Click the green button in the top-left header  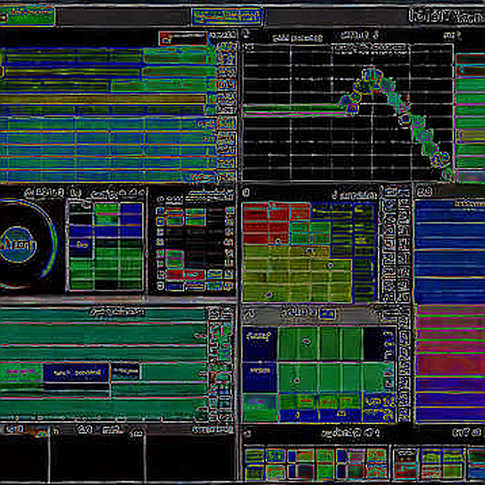tap(27, 16)
